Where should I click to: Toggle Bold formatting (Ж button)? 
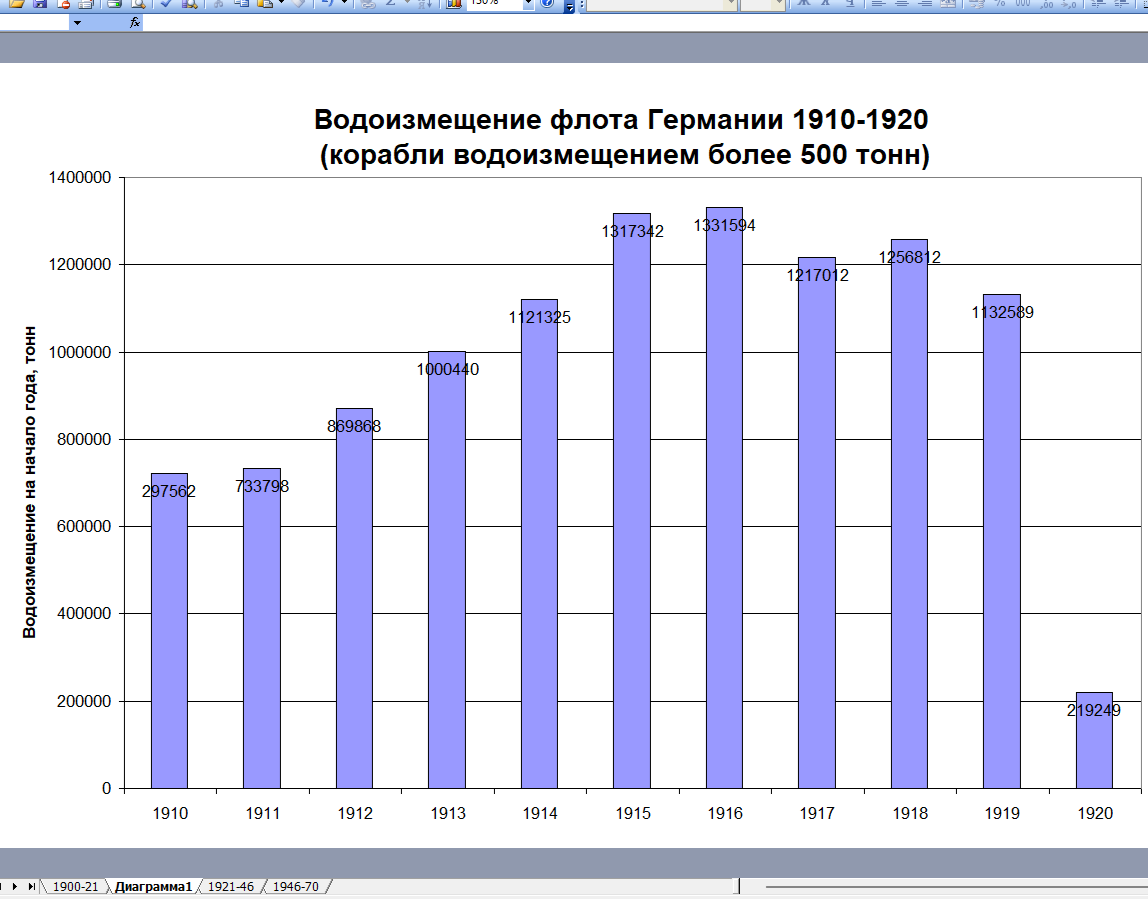click(802, 4)
